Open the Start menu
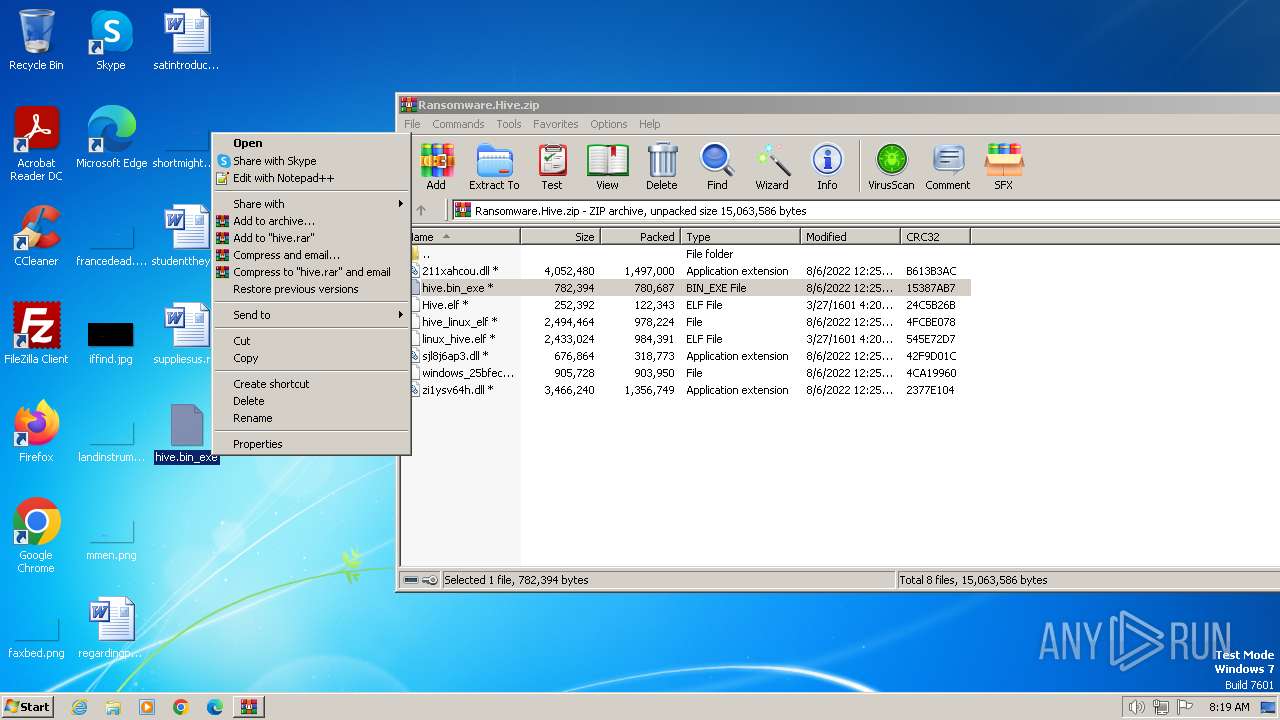The width and height of the screenshot is (1280, 720). (28, 707)
